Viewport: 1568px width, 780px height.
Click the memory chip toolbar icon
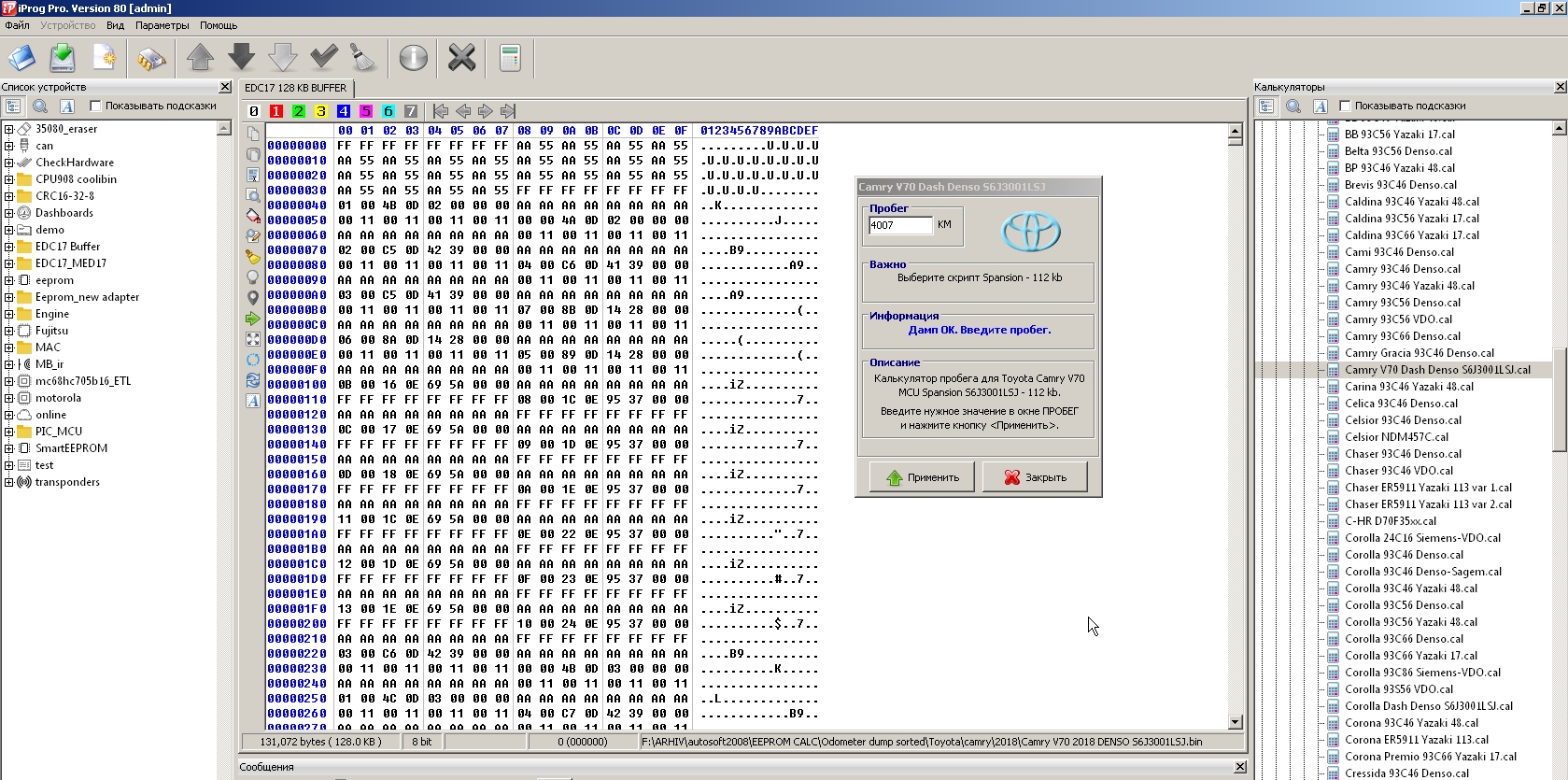click(x=150, y=59)
